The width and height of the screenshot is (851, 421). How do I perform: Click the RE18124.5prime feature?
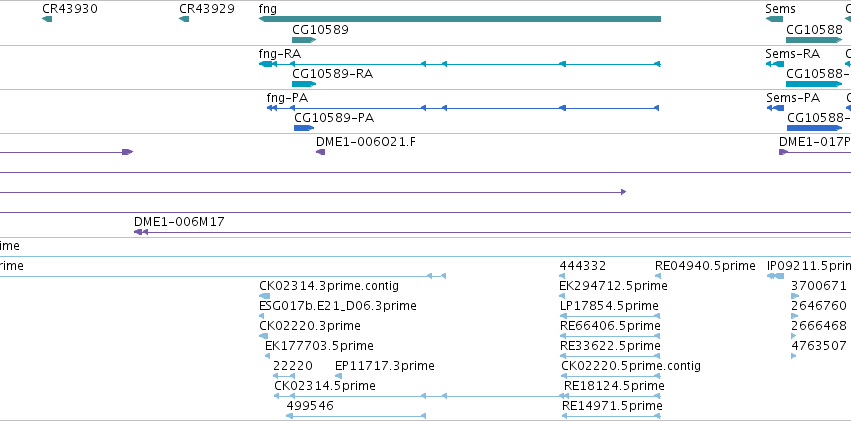click(612, 396)
